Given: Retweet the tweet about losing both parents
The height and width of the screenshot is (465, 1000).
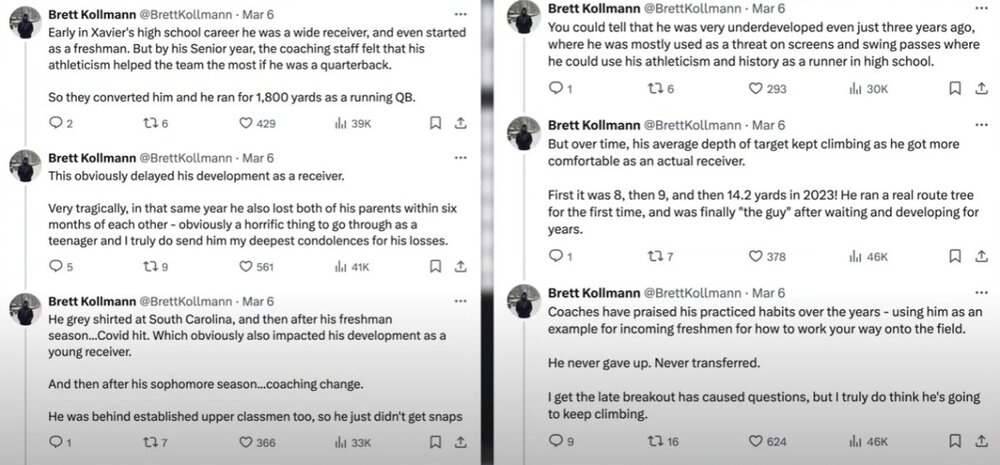Looking at the screenshot, I should (151, 267).
